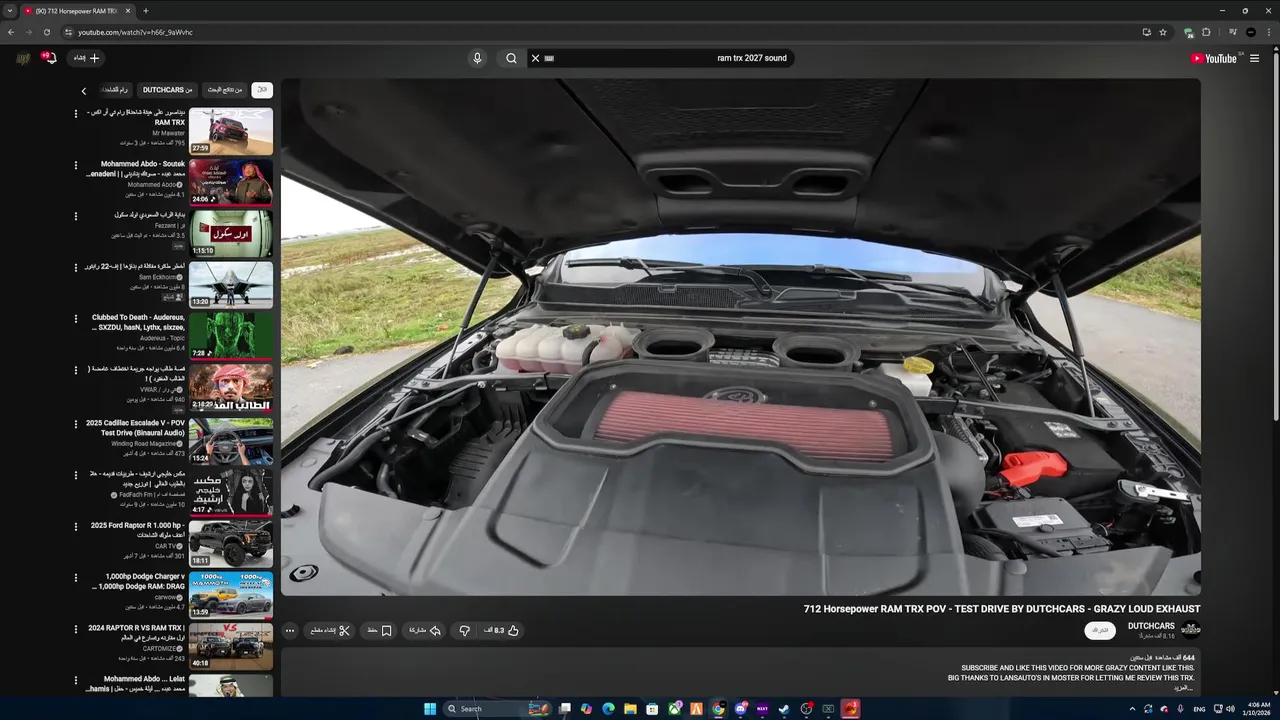Click the CARTOMIZE channel name
1280x720 pixels.
tap(159, 648)
